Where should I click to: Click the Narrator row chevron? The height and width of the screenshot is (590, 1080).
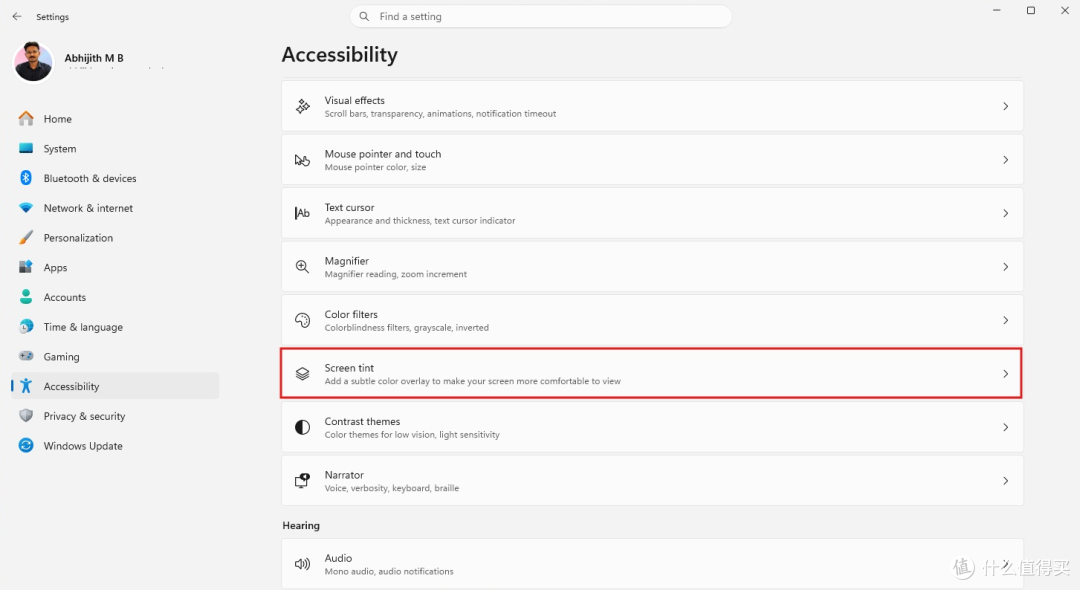coord(1006,481)
